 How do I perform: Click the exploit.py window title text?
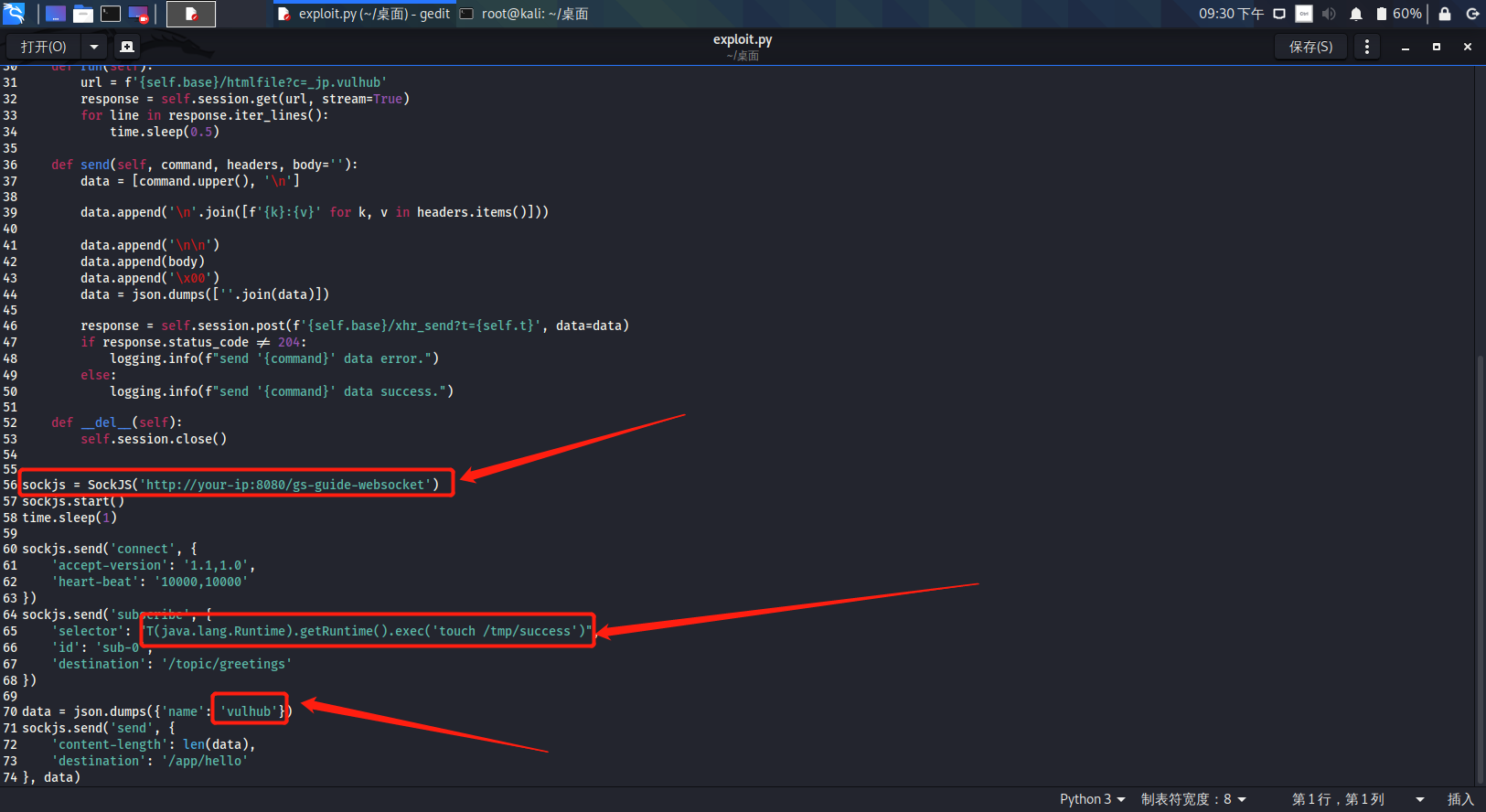743,39
